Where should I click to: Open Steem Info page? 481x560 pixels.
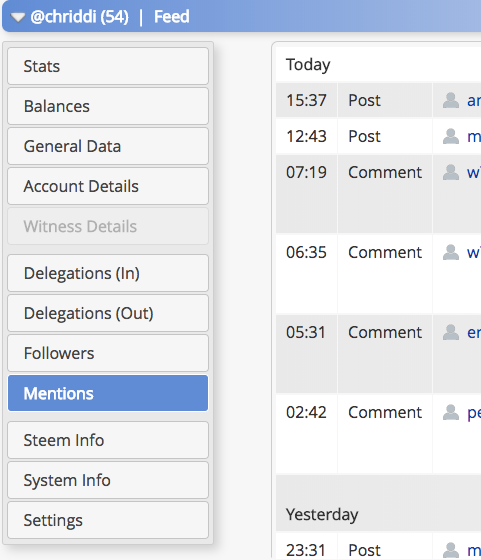[108, 440]
